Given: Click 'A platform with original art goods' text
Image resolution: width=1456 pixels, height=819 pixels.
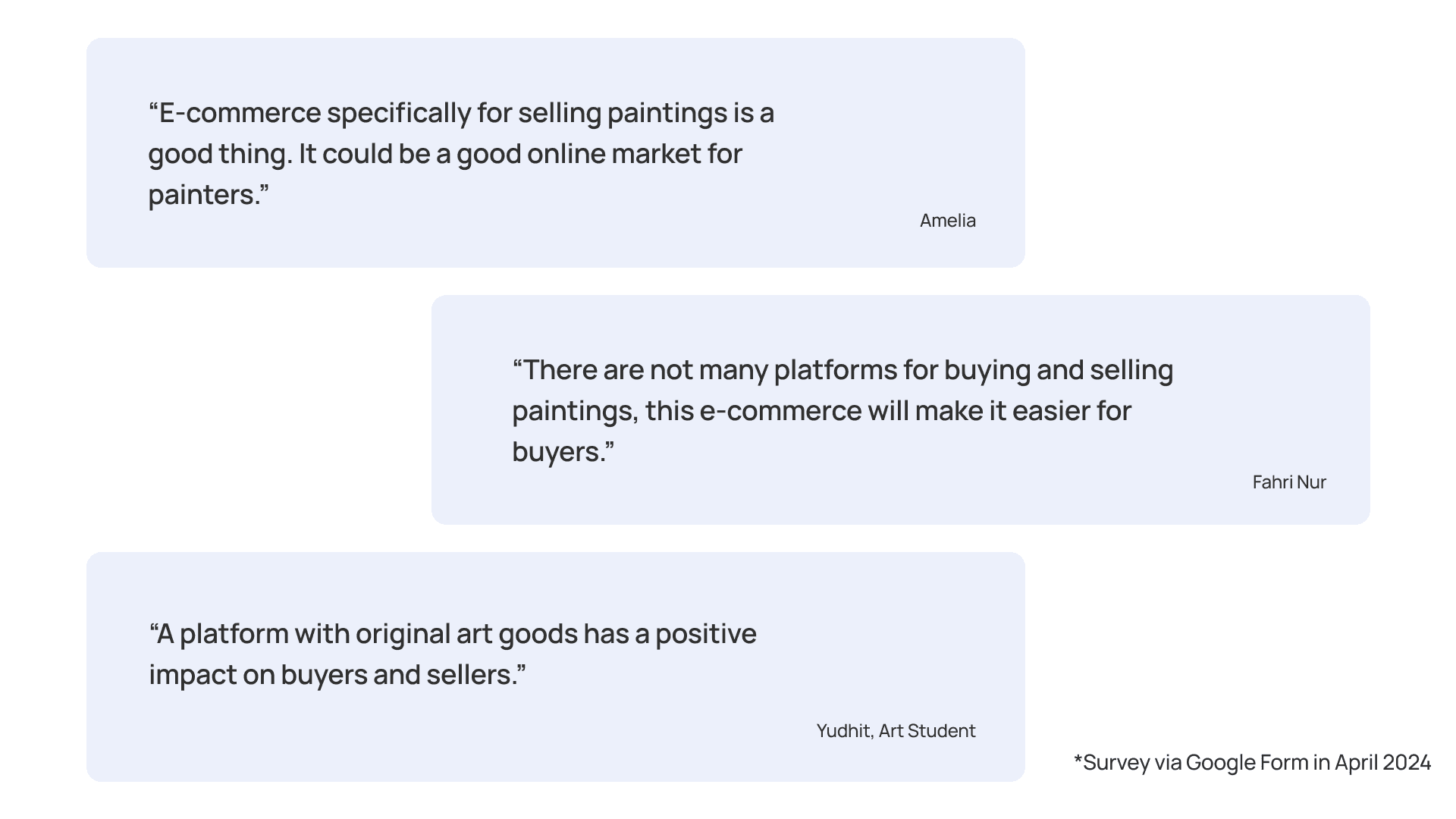Looking at the screenshot, I should coord(453,634).
